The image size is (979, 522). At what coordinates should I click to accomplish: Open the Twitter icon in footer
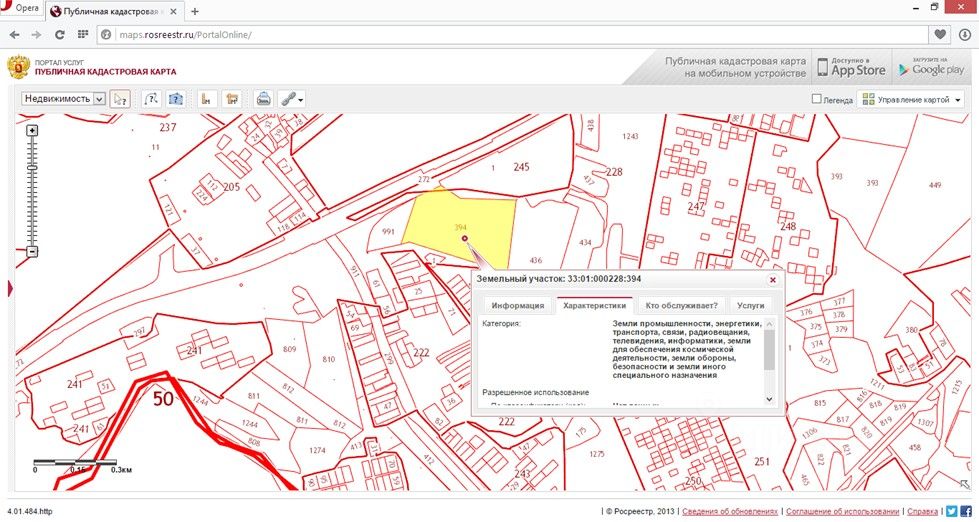[x=951, y=511]
